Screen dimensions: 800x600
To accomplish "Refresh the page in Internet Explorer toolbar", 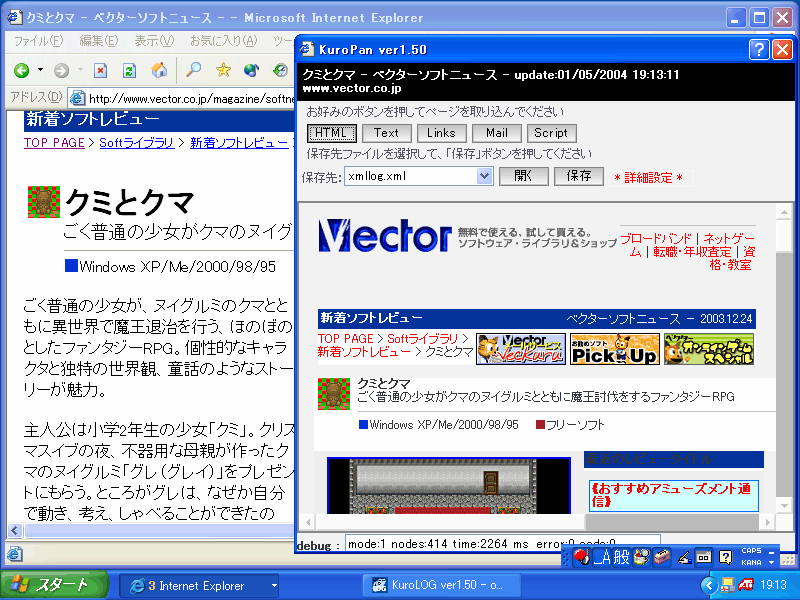I will click(129, 70).
